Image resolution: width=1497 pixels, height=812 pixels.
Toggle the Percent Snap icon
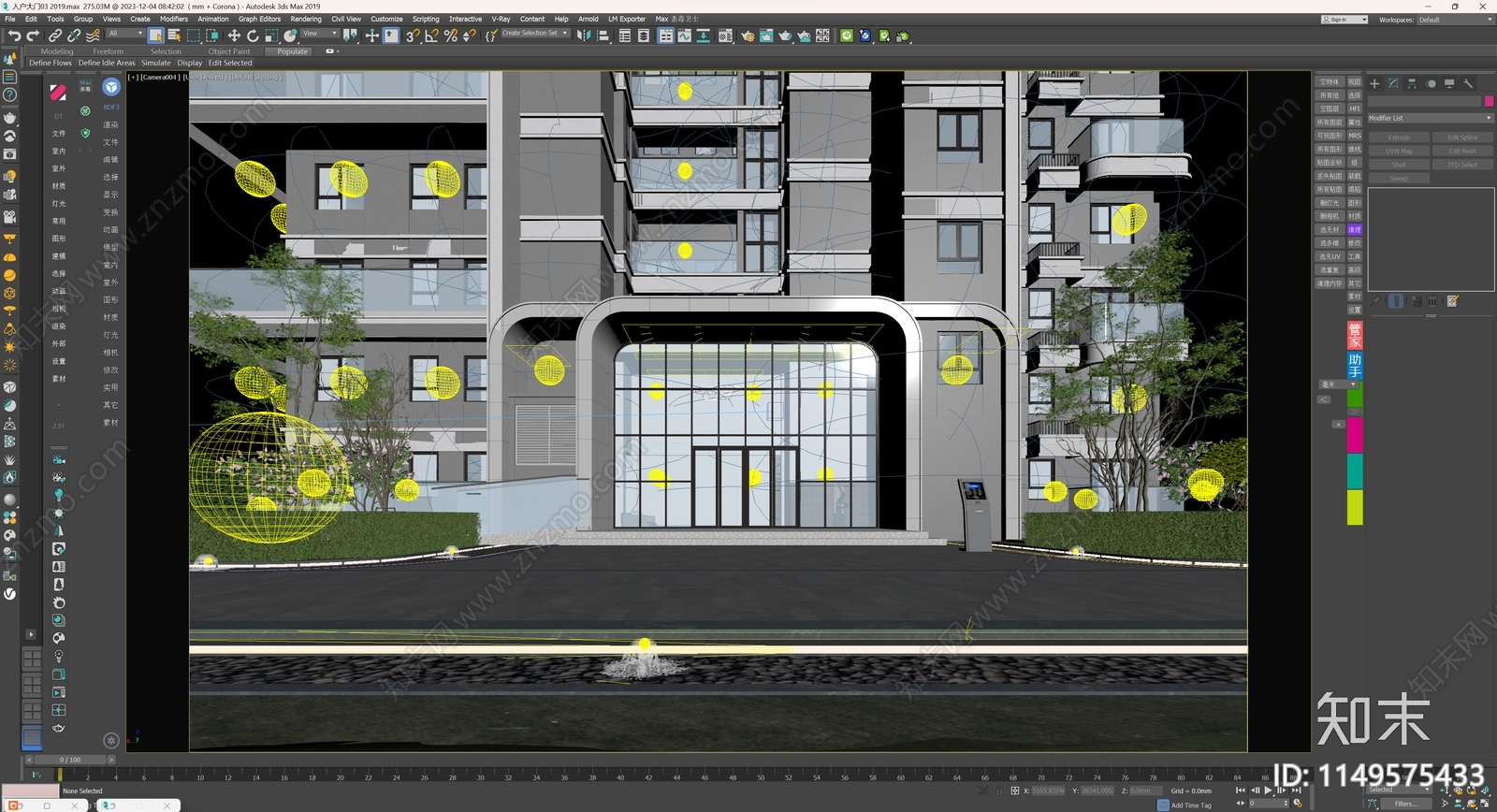451,36
